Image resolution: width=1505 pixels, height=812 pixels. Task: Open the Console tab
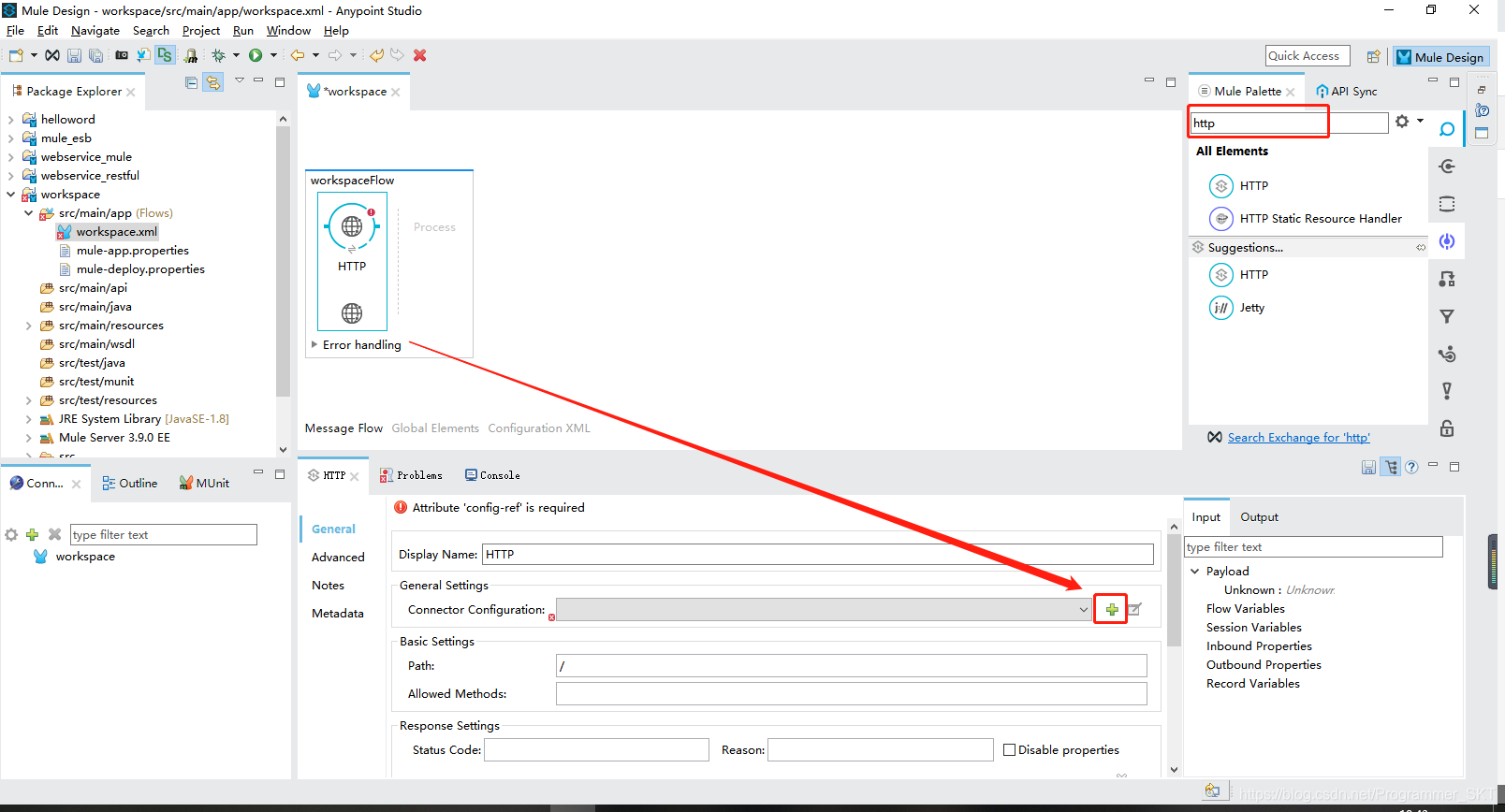click(x=492, y=475)
